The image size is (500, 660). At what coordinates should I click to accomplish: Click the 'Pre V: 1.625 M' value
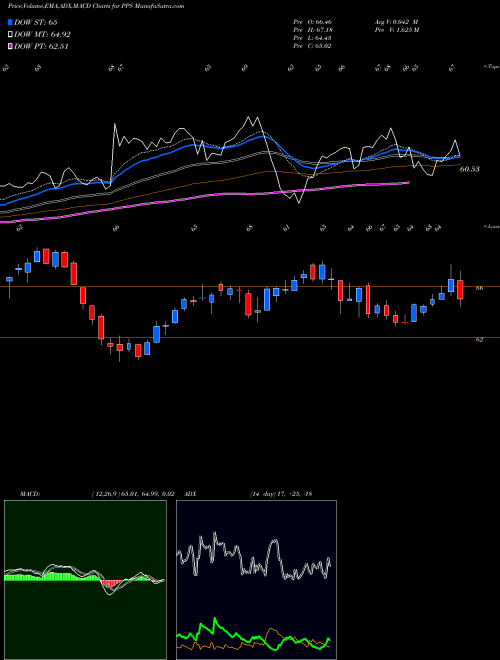tap(396, 30)
